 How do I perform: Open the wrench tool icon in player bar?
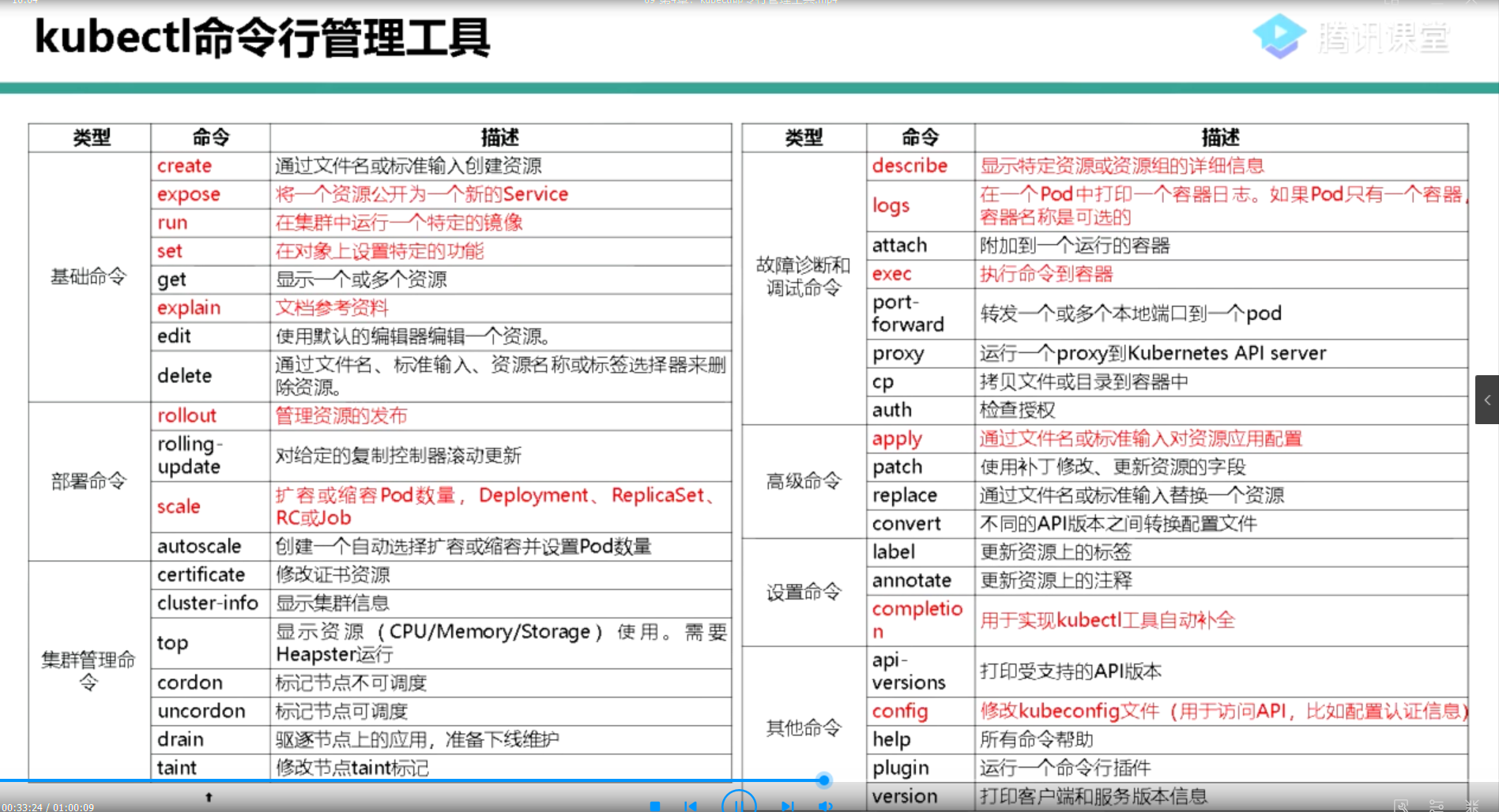point(1401,806)
